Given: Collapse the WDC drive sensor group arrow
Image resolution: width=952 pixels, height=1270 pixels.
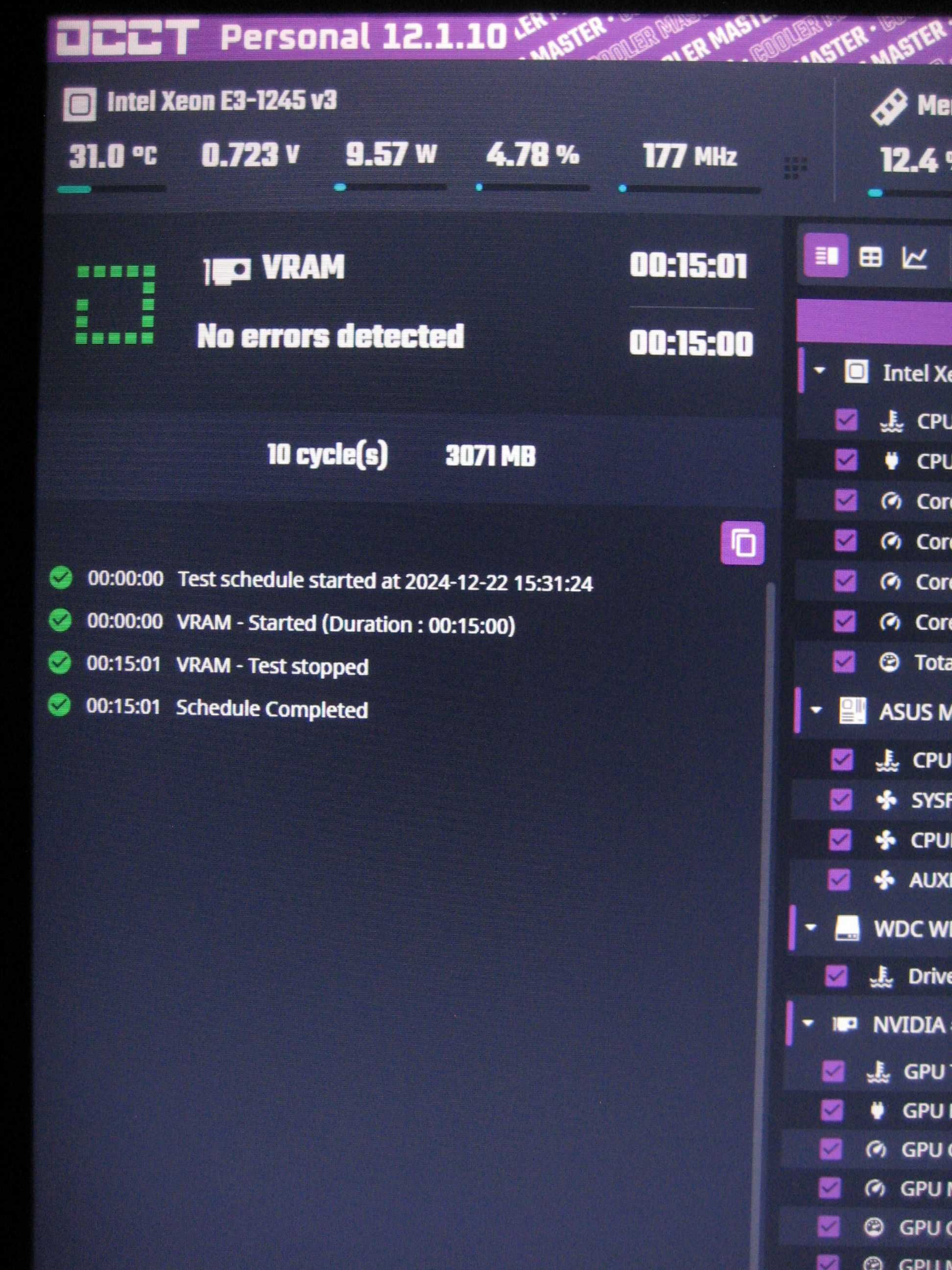Looking at the screenshot, I should [810, 927].
